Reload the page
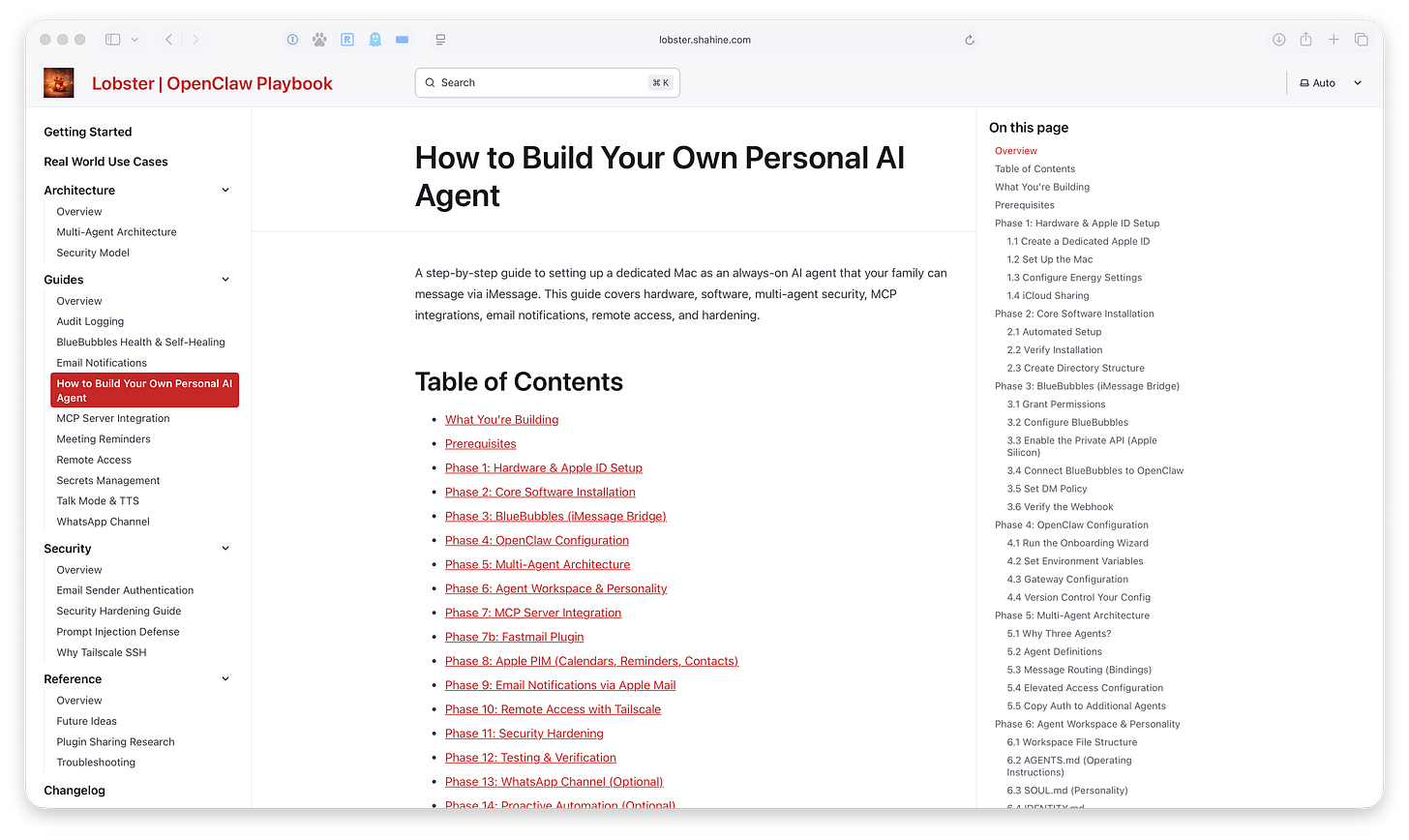 pos(970,40)
